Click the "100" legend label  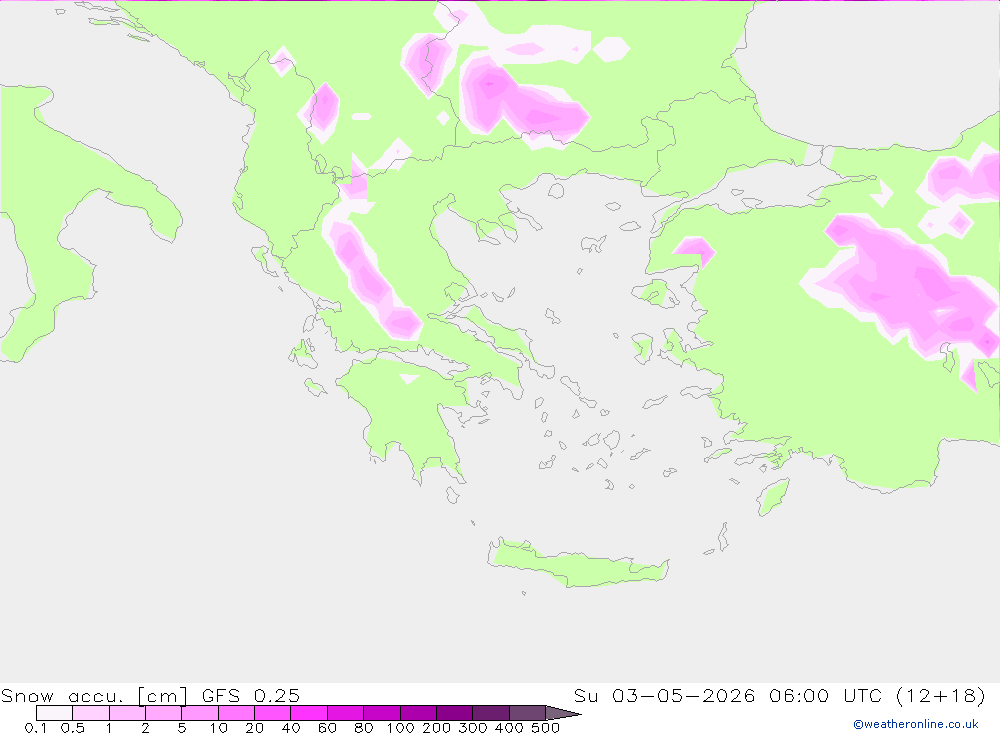pyautogui.click(x=401, y=728)
